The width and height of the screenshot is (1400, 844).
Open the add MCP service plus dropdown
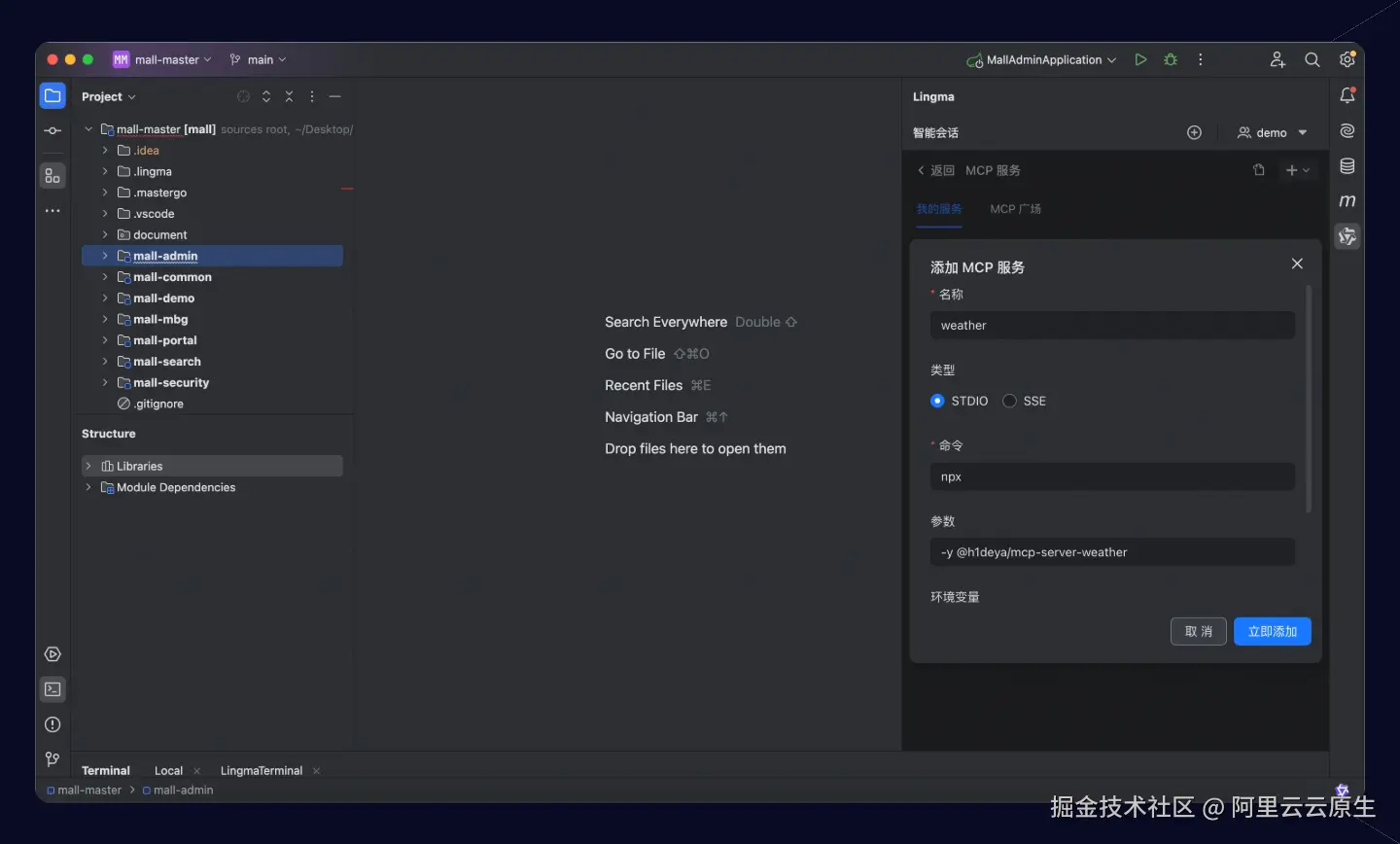point(1298,170)
